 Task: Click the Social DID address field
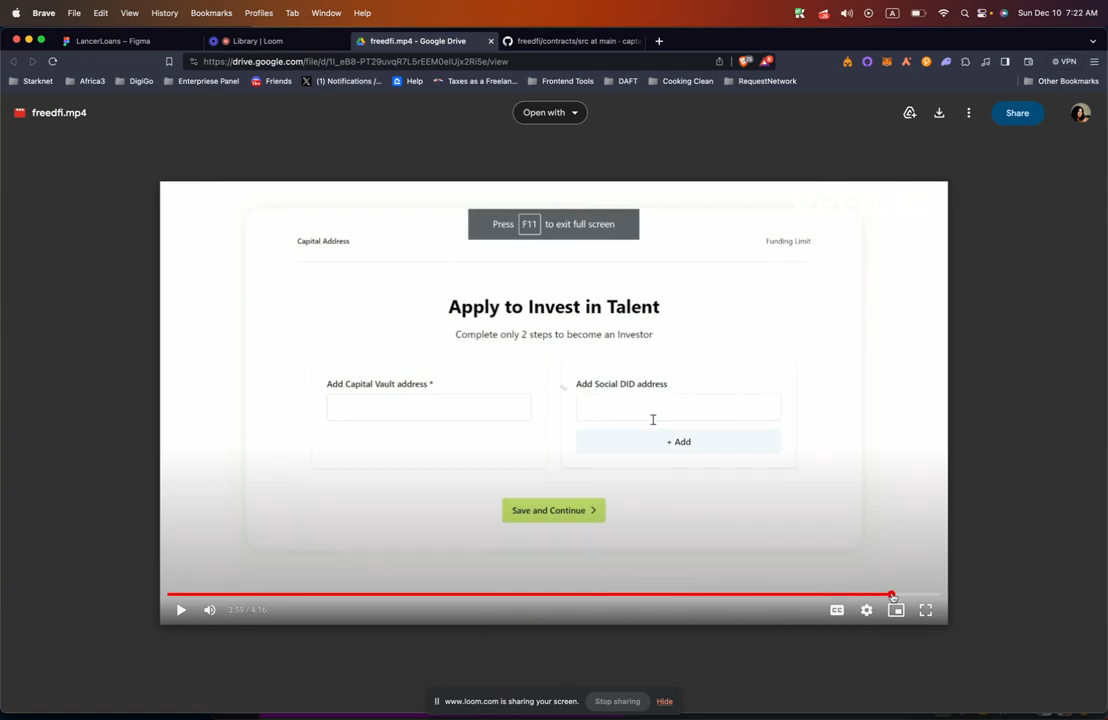pos(678,407)
